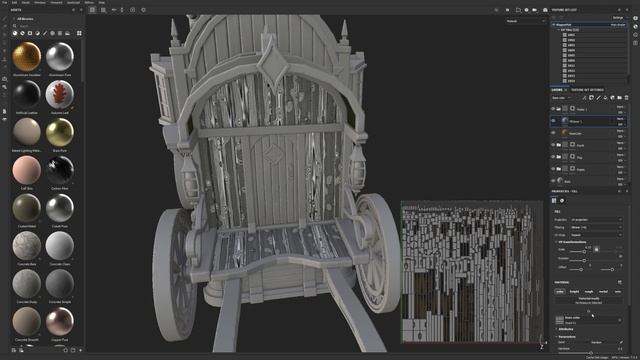
Task: Filter assets by alphas icon
Action: point(52,33)
